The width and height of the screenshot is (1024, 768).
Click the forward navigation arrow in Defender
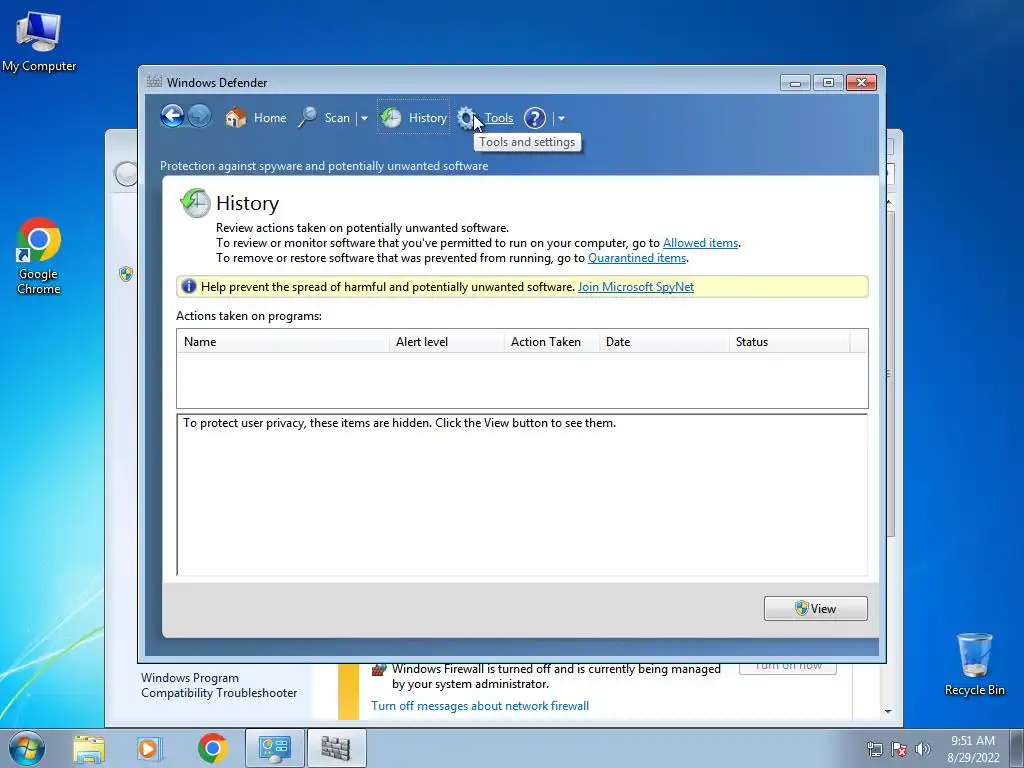click(200, 117)
